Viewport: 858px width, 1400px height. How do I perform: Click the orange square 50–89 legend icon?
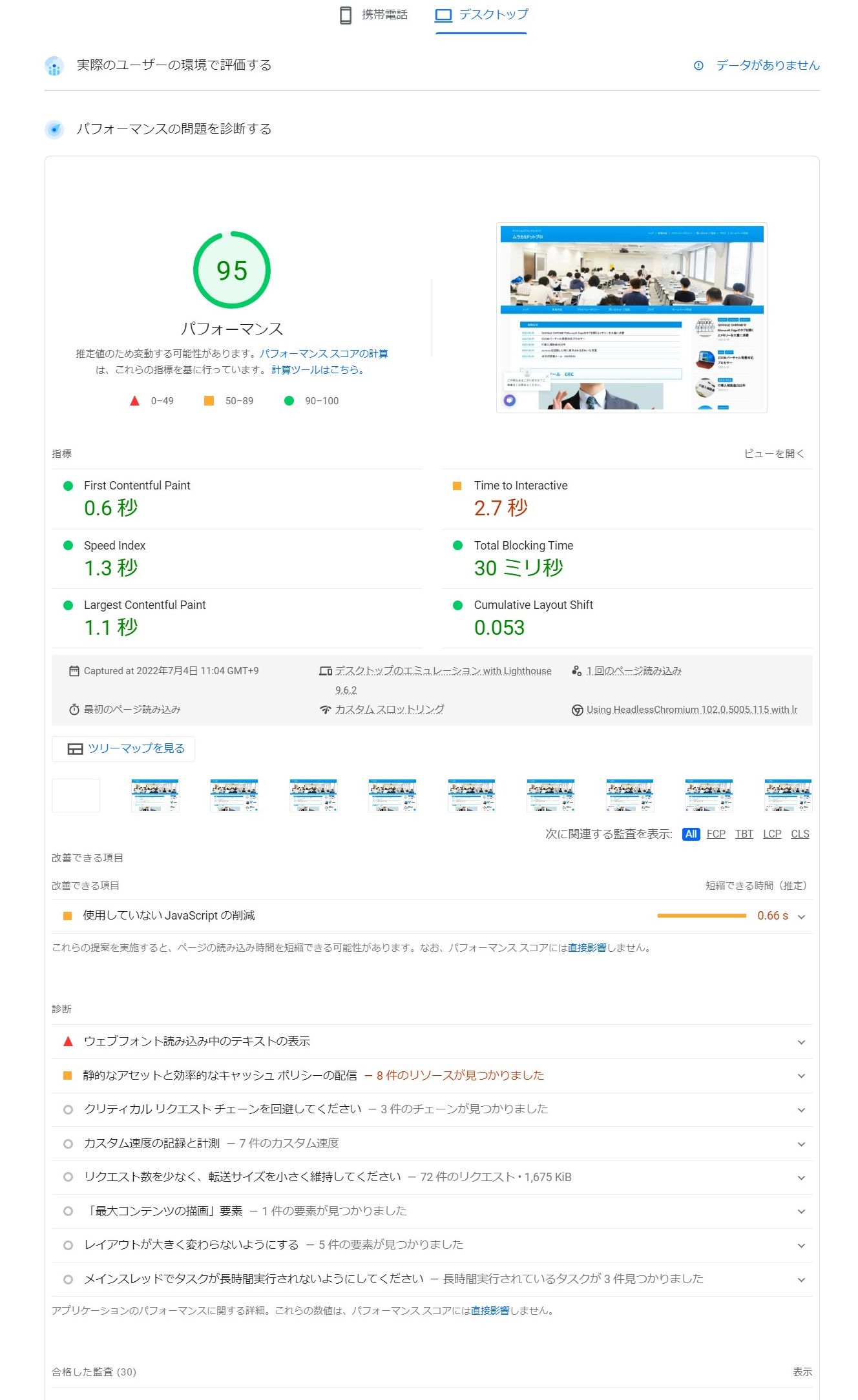[209, 401]
